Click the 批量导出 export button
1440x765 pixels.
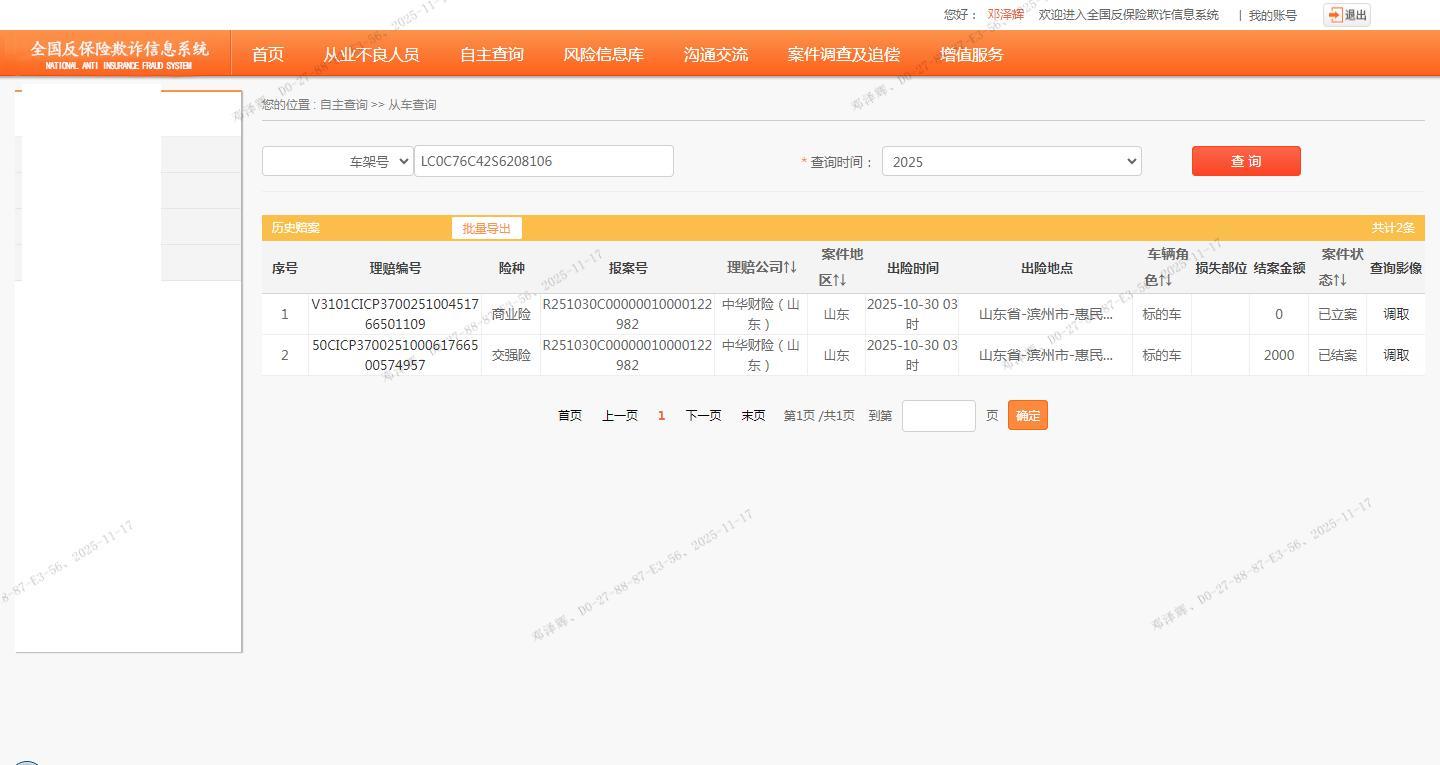(x=486, y=228)
